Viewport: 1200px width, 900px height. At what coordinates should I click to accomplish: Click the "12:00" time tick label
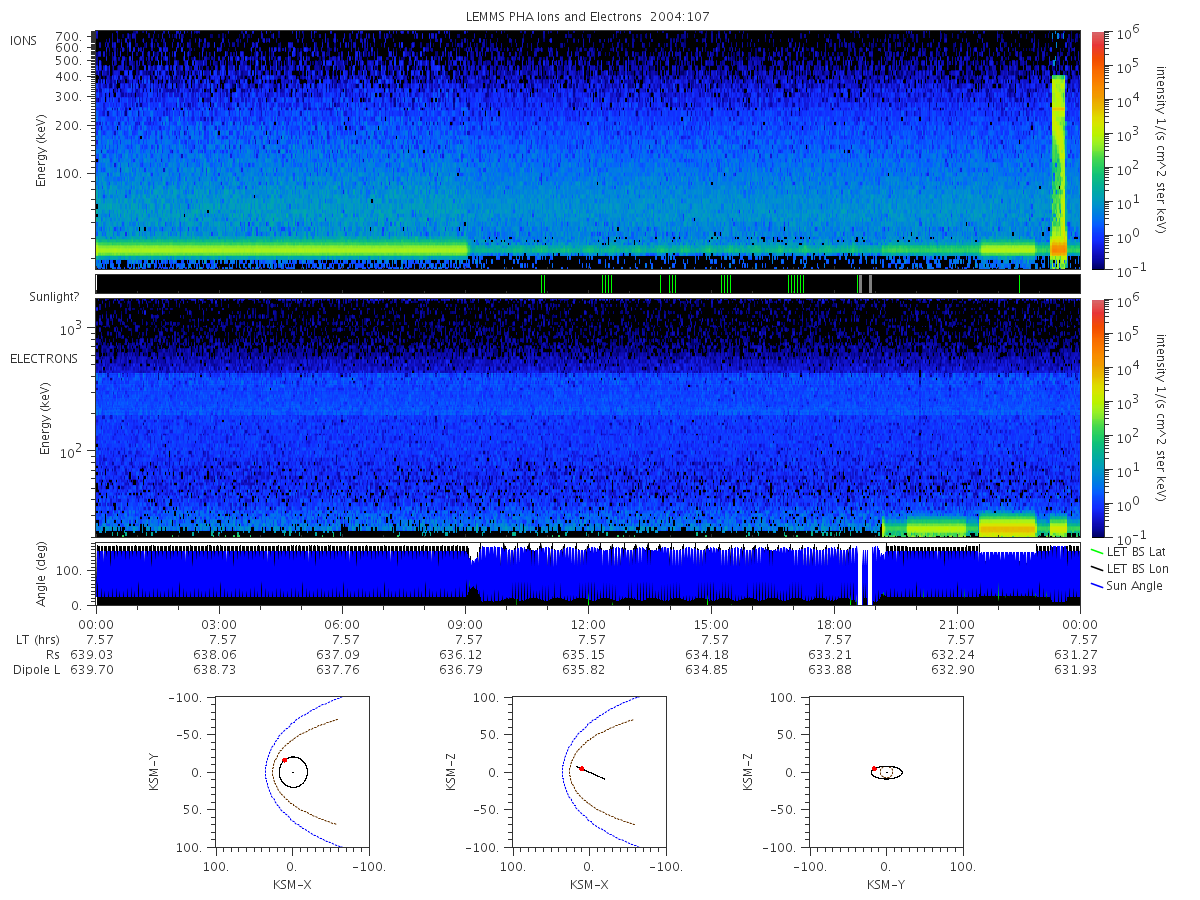(x=588, y=624)
